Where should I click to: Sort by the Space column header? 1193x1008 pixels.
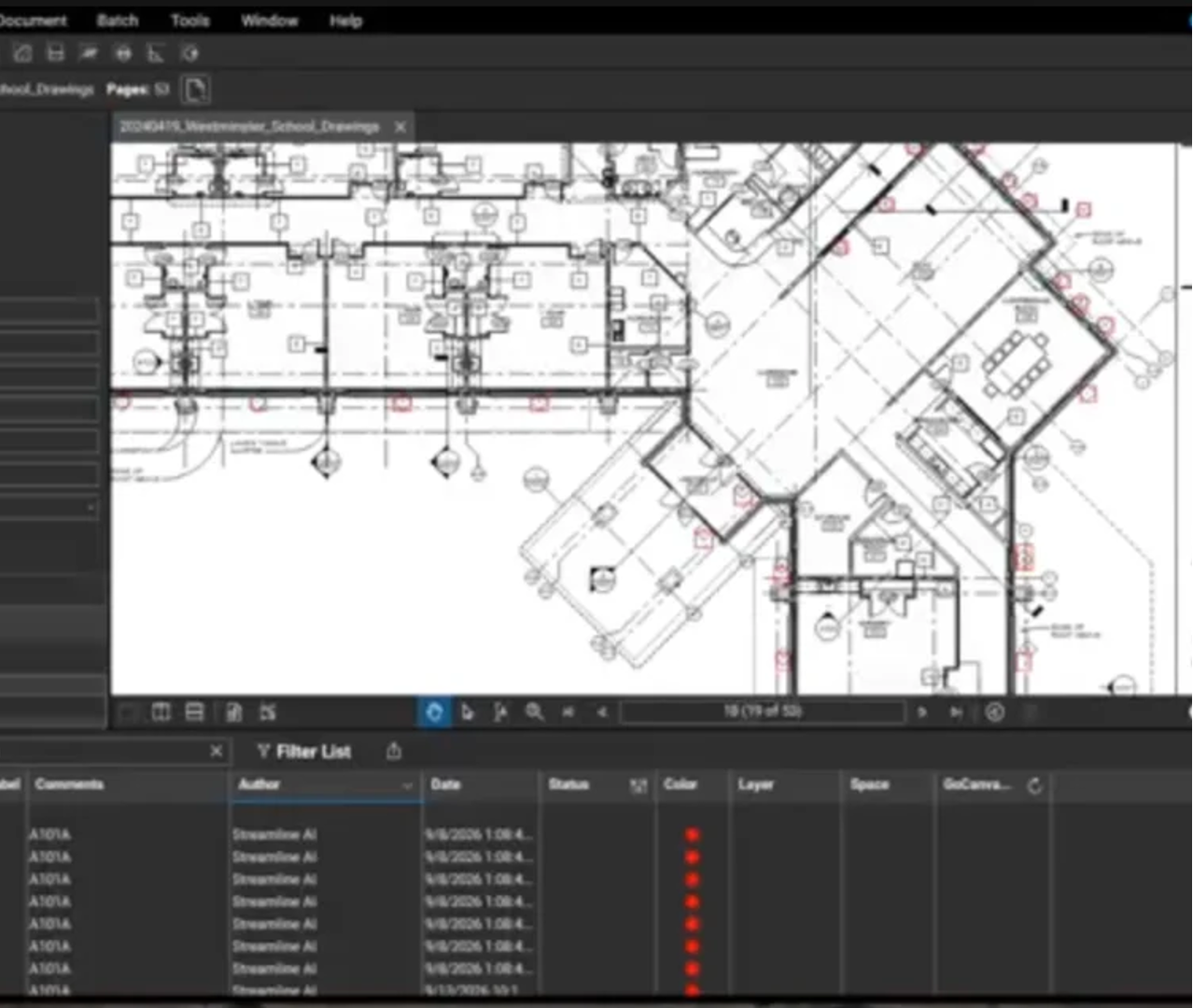(x=869, y=784)
